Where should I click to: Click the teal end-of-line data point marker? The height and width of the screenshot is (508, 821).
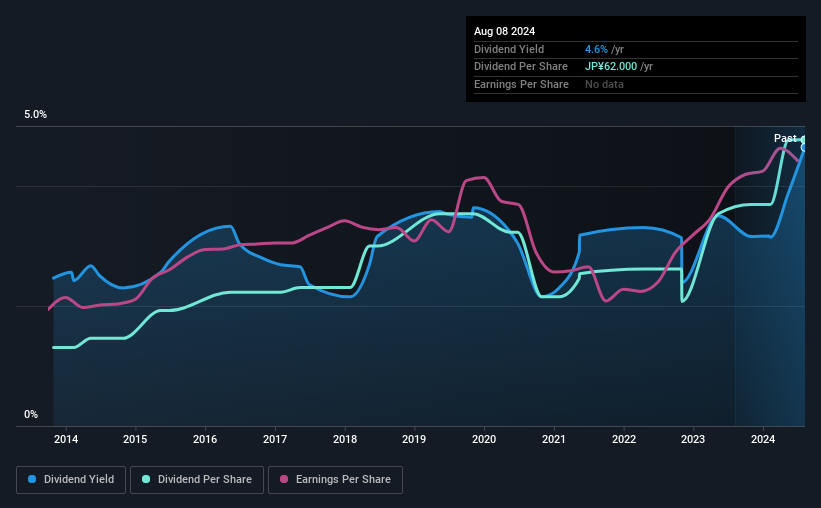coord(804,140)
